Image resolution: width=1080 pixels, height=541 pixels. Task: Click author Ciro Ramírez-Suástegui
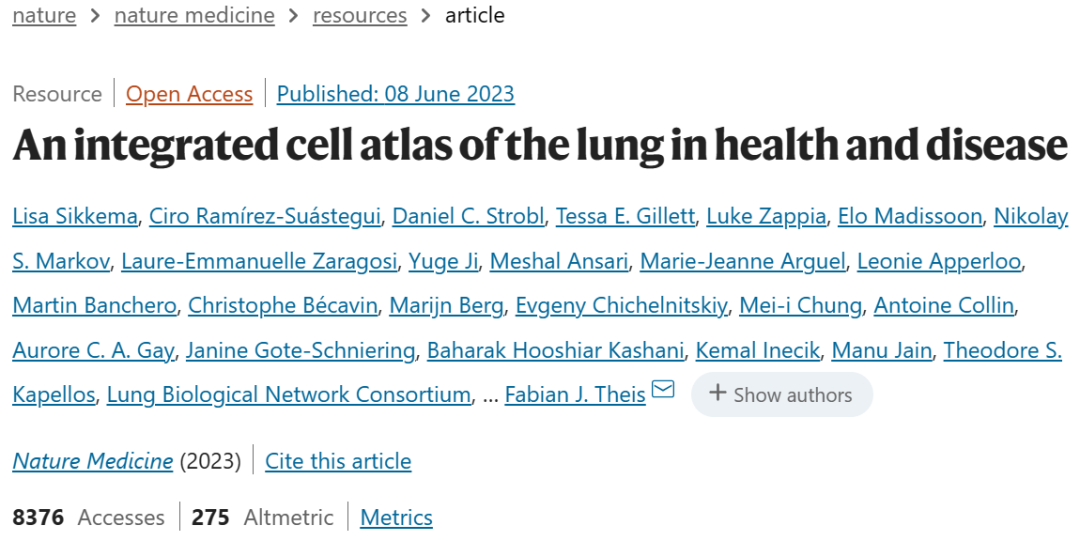point(265,216)
